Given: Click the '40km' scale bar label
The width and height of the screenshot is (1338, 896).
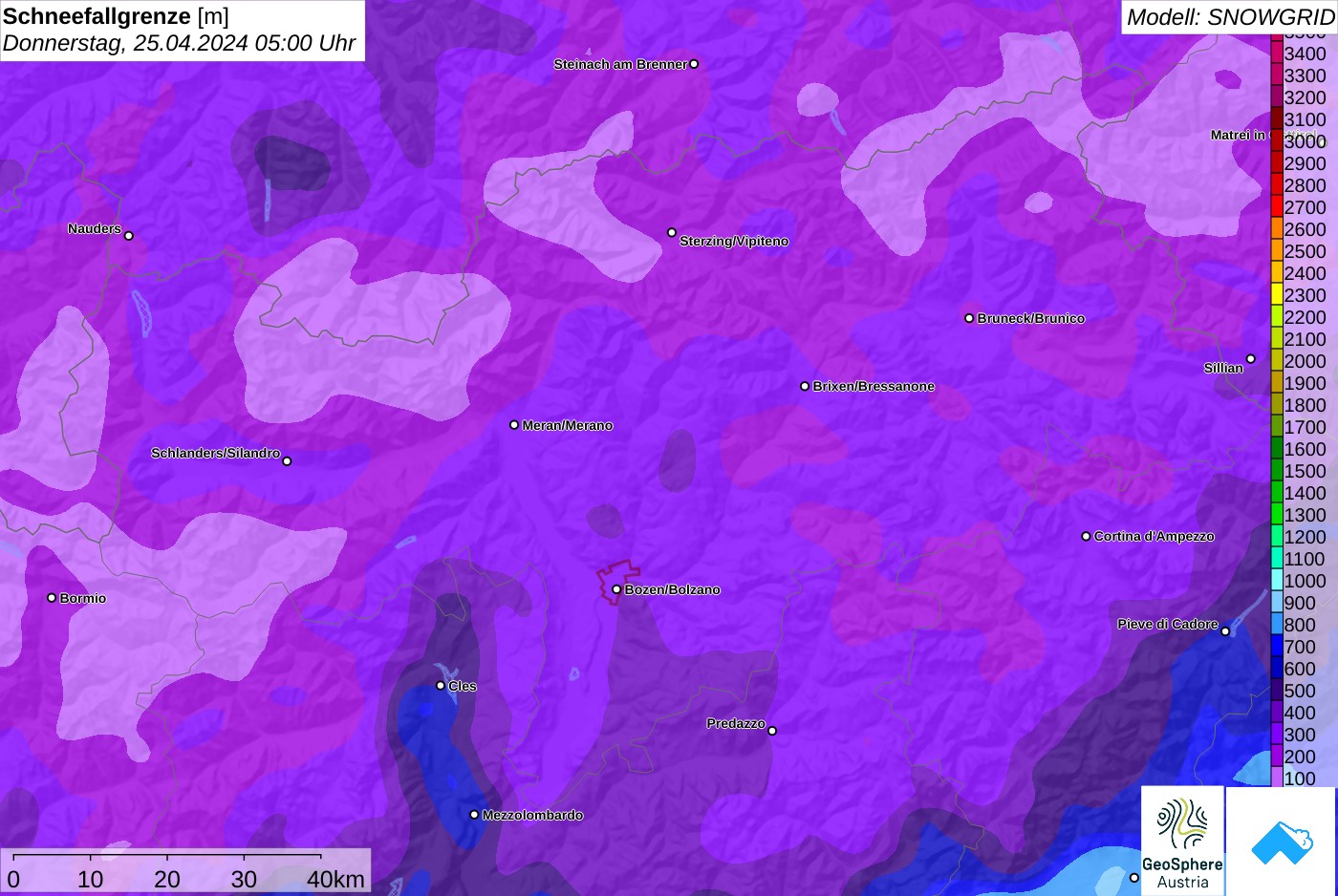Looking at the screenshot, I should [x=336, y=879].
